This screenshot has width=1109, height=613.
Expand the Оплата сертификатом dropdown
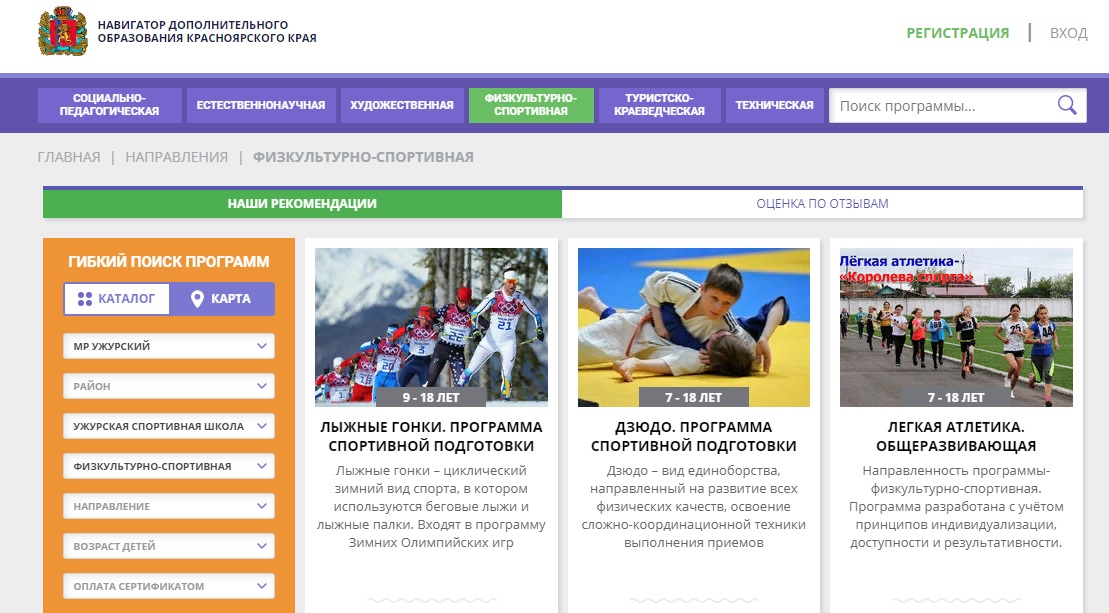168,586
